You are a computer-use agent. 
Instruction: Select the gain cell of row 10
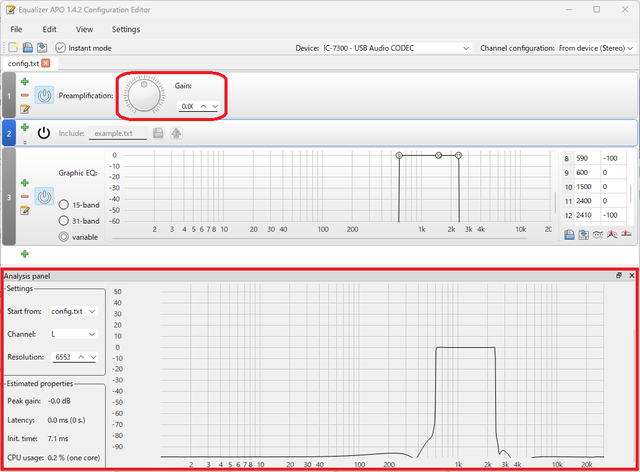click(613, 187)
